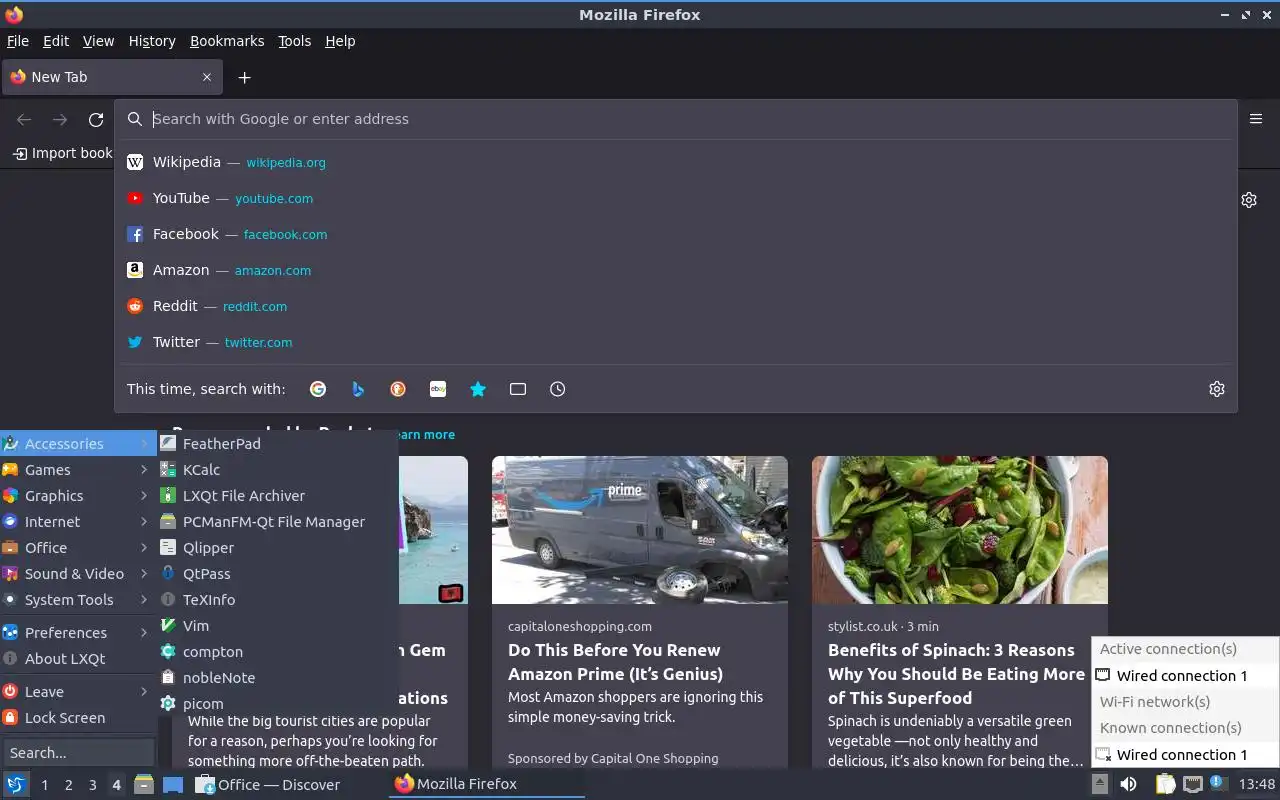The width and height of the screenshot is (1280, 800).
Task: Expand the Sound & Video submenu
Action: [x=78, y=573]
